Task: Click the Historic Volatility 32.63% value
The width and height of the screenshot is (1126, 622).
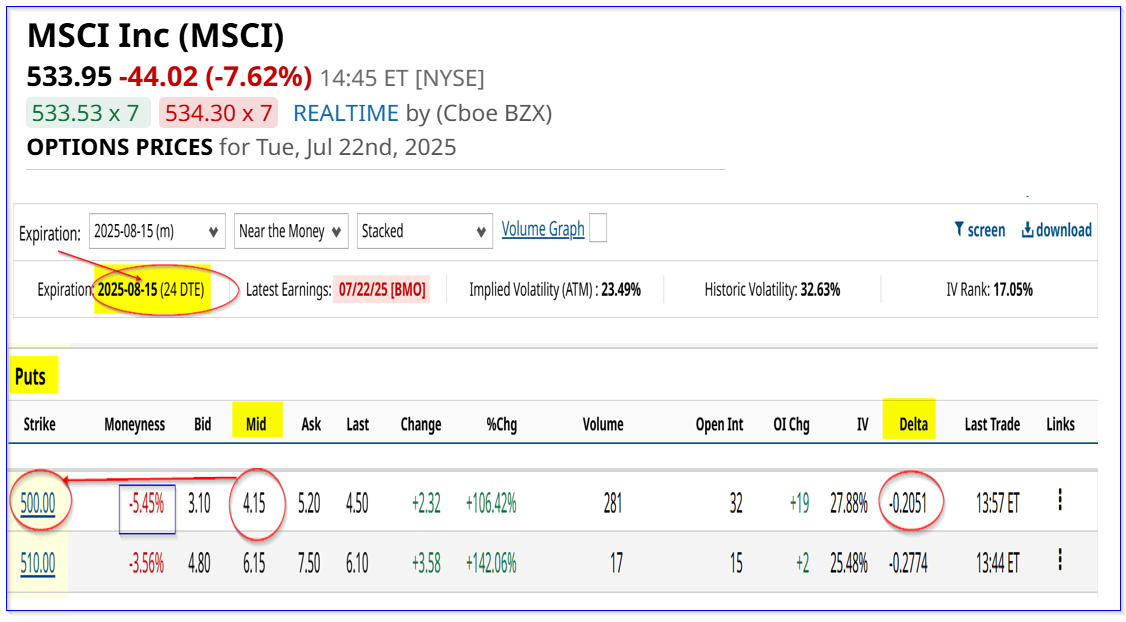Action: click(820, 290)
